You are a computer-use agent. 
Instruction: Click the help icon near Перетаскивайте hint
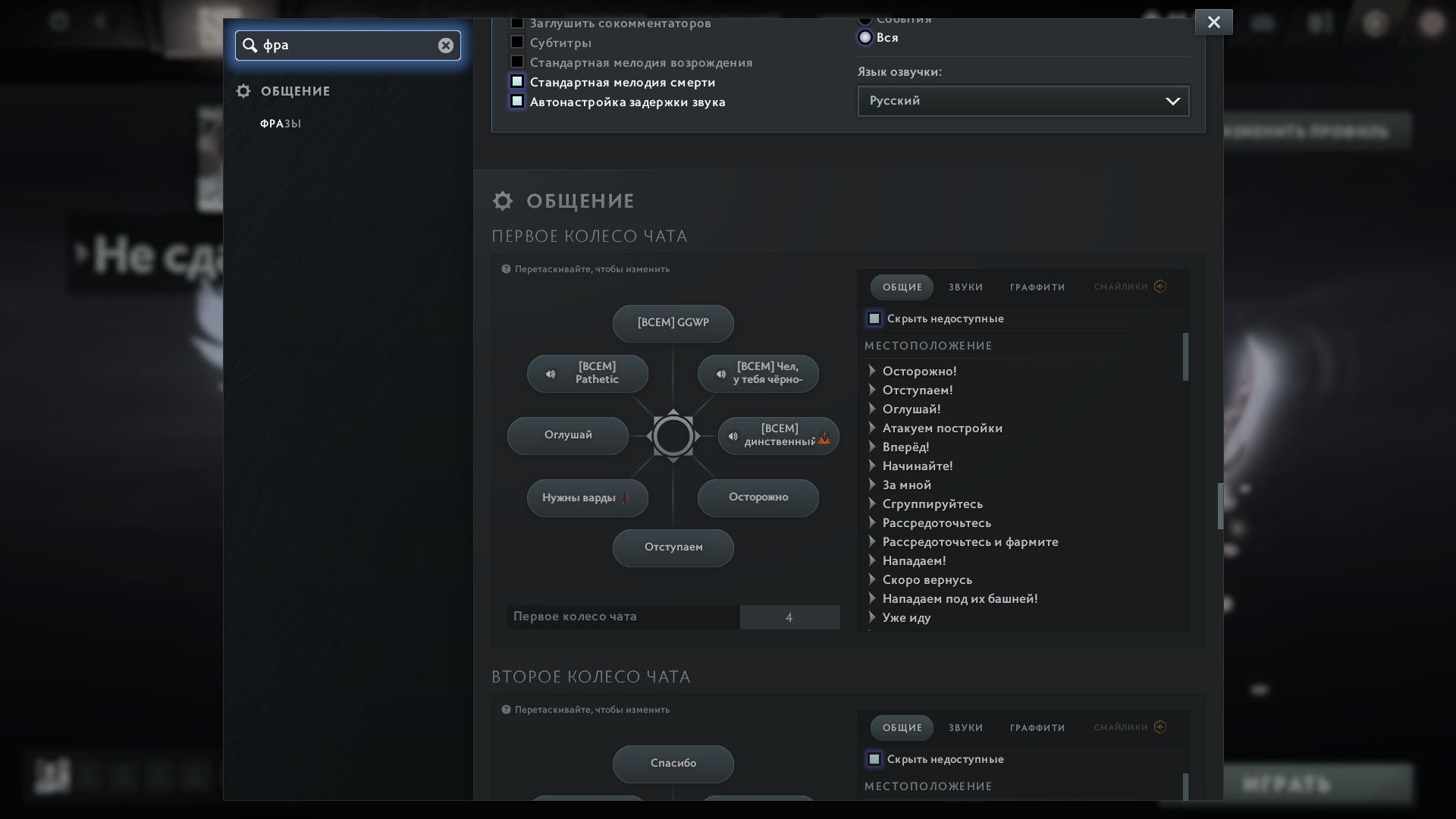click(506, 269)
